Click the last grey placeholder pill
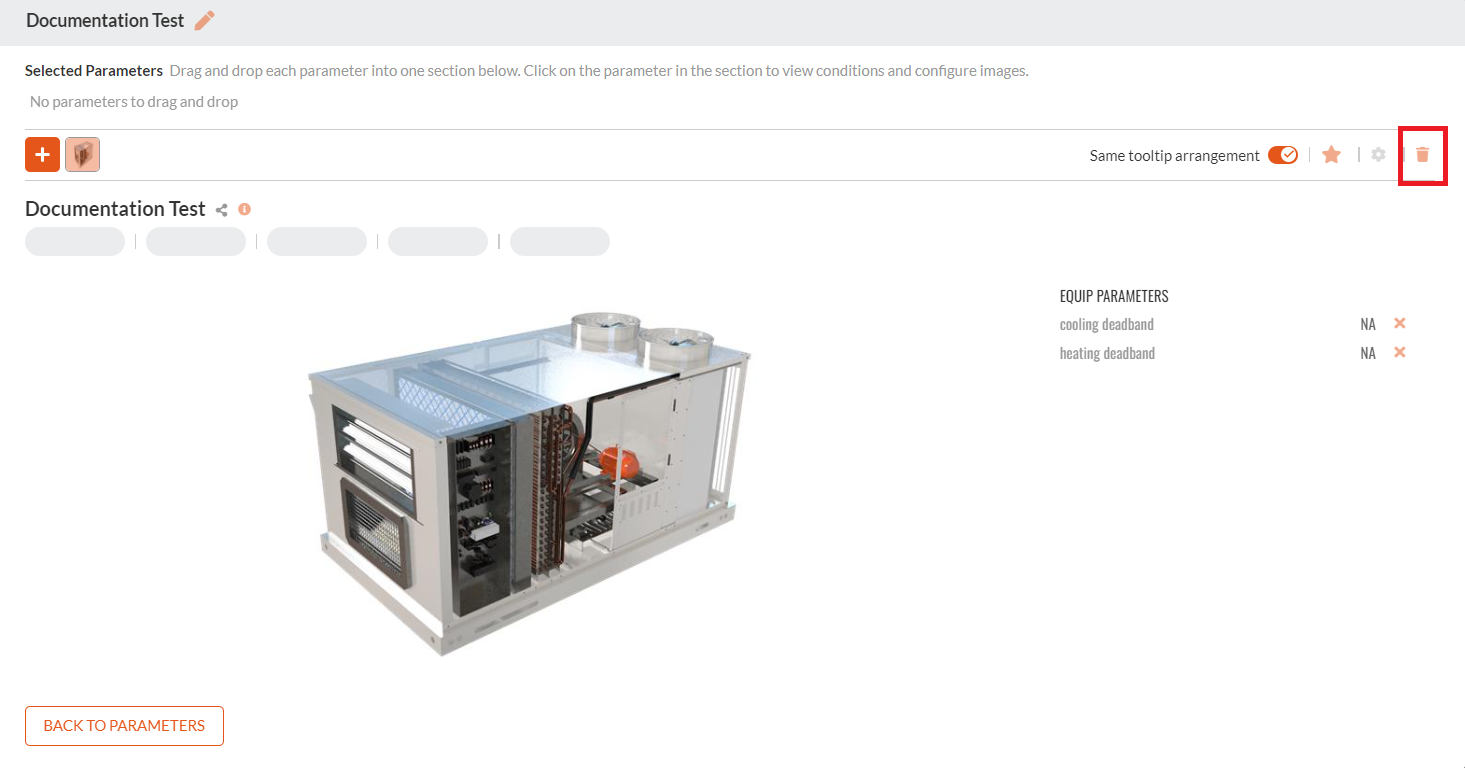 point(560,242)
